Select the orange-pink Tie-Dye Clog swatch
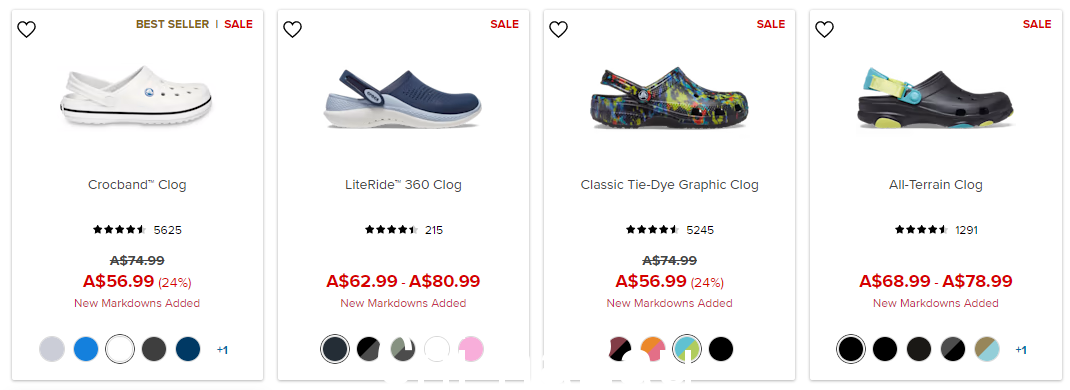Screen dimensions: 1070x390 [652, 349]
